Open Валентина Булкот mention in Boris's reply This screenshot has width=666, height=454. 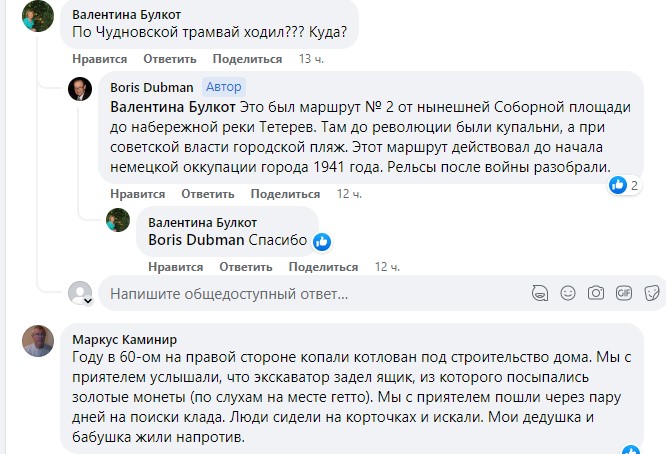[x=172, y=107]
